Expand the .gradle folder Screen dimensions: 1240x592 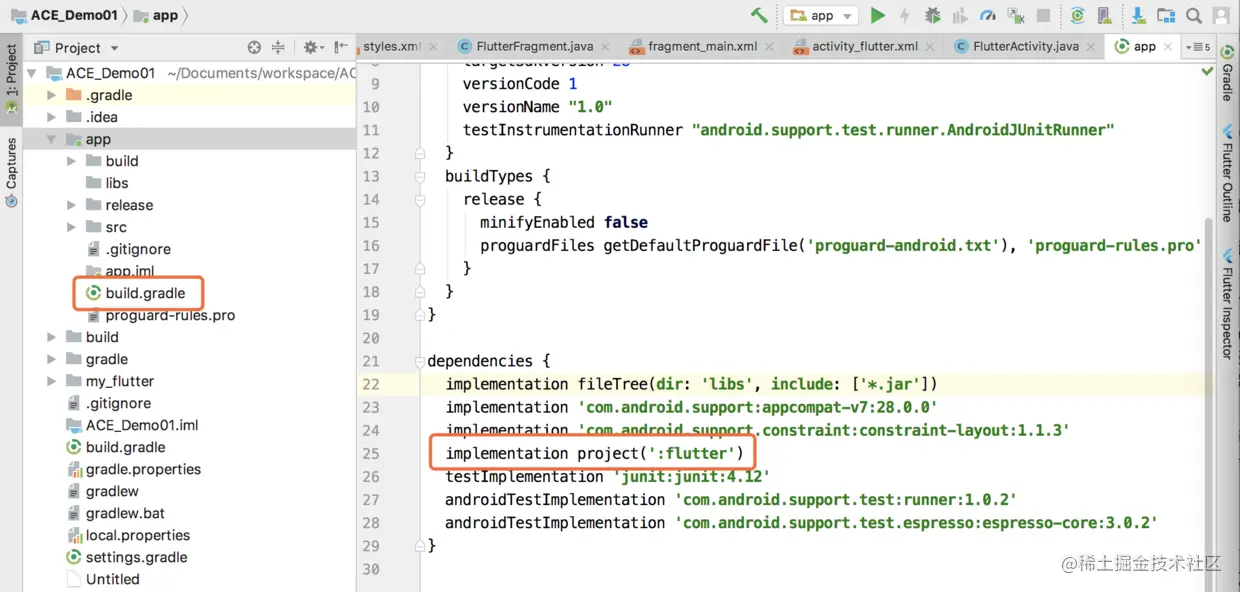51,95
